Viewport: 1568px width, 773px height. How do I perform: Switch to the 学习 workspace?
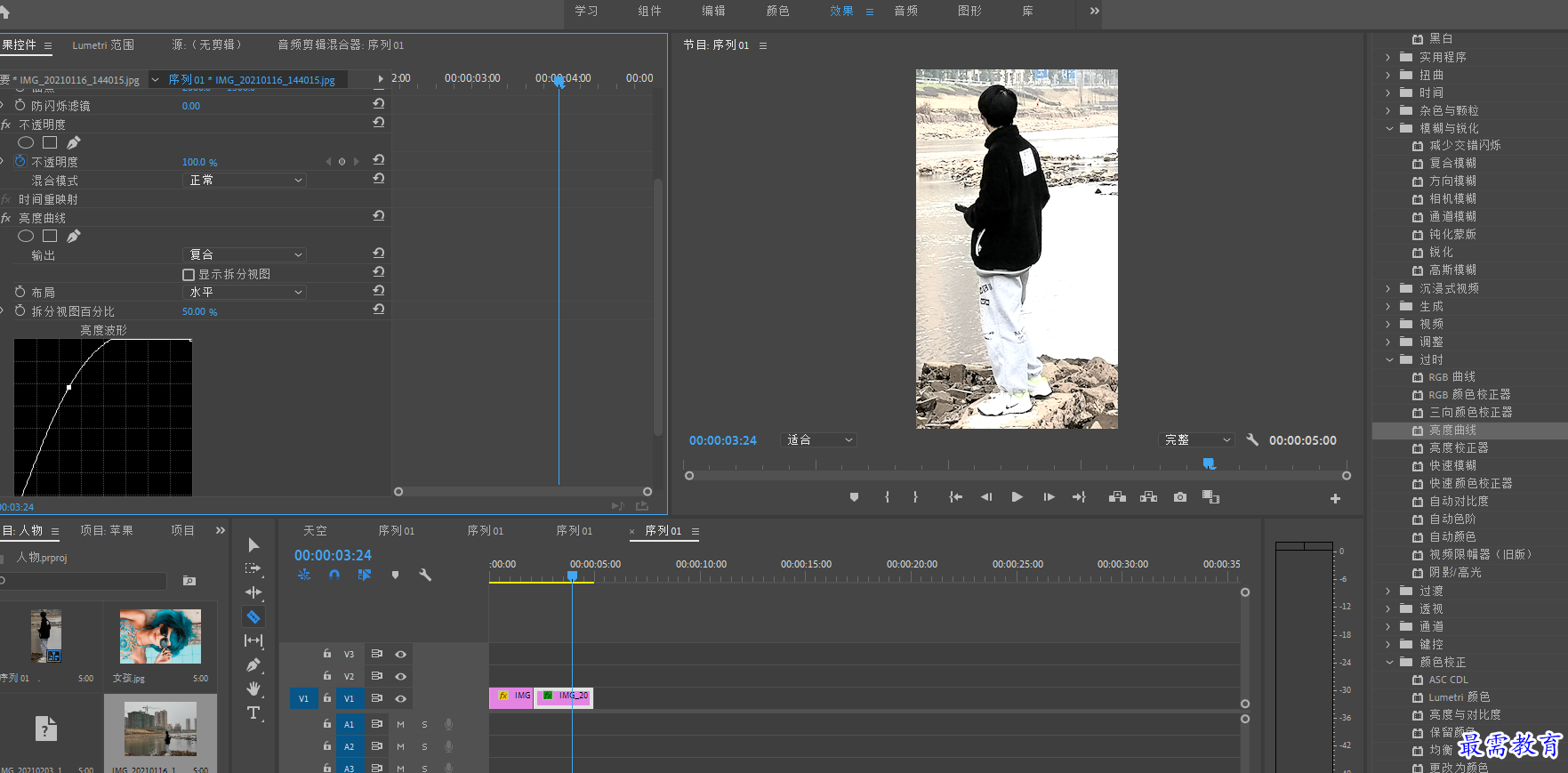click(x=586, y=11)
